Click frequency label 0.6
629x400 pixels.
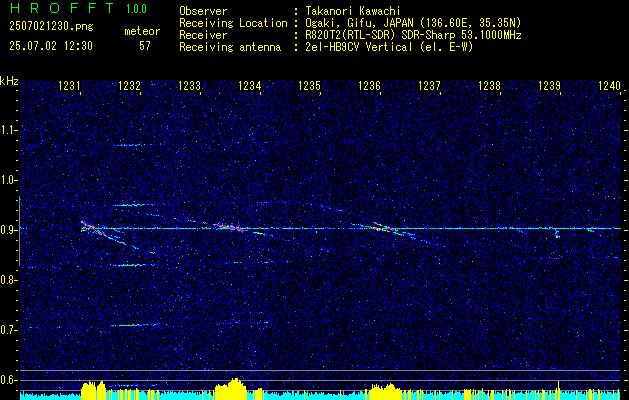9,380
